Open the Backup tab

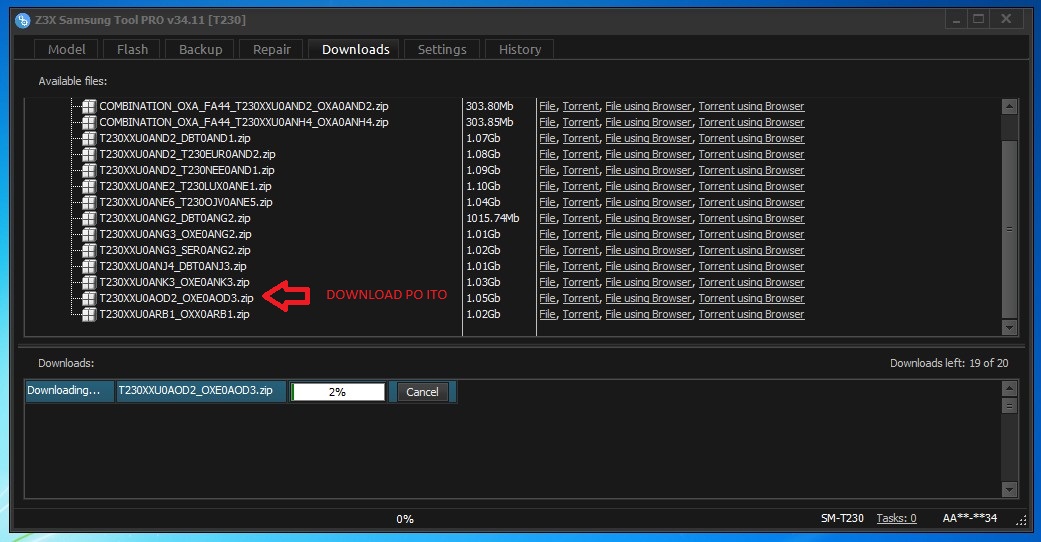pos(200,49)
